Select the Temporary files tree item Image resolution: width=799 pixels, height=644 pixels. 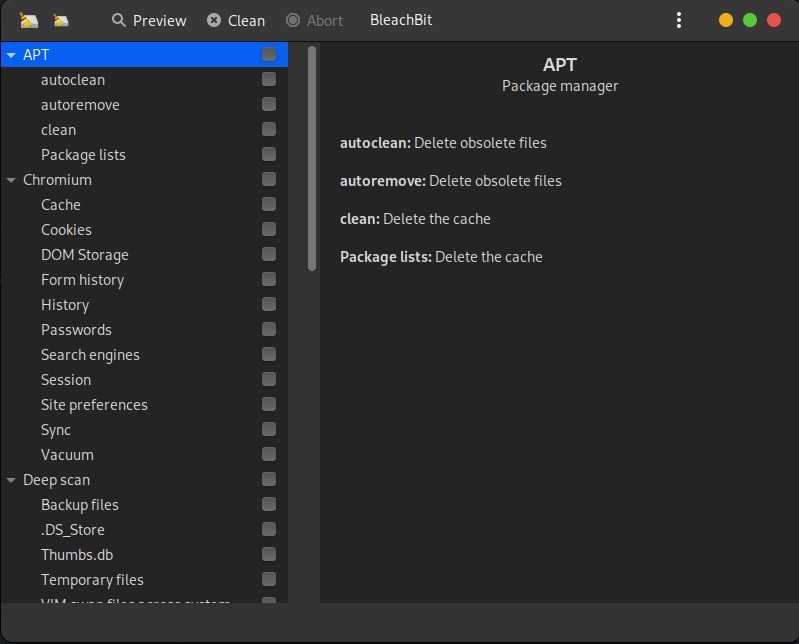pyautogui.click(x=92, y=580)
